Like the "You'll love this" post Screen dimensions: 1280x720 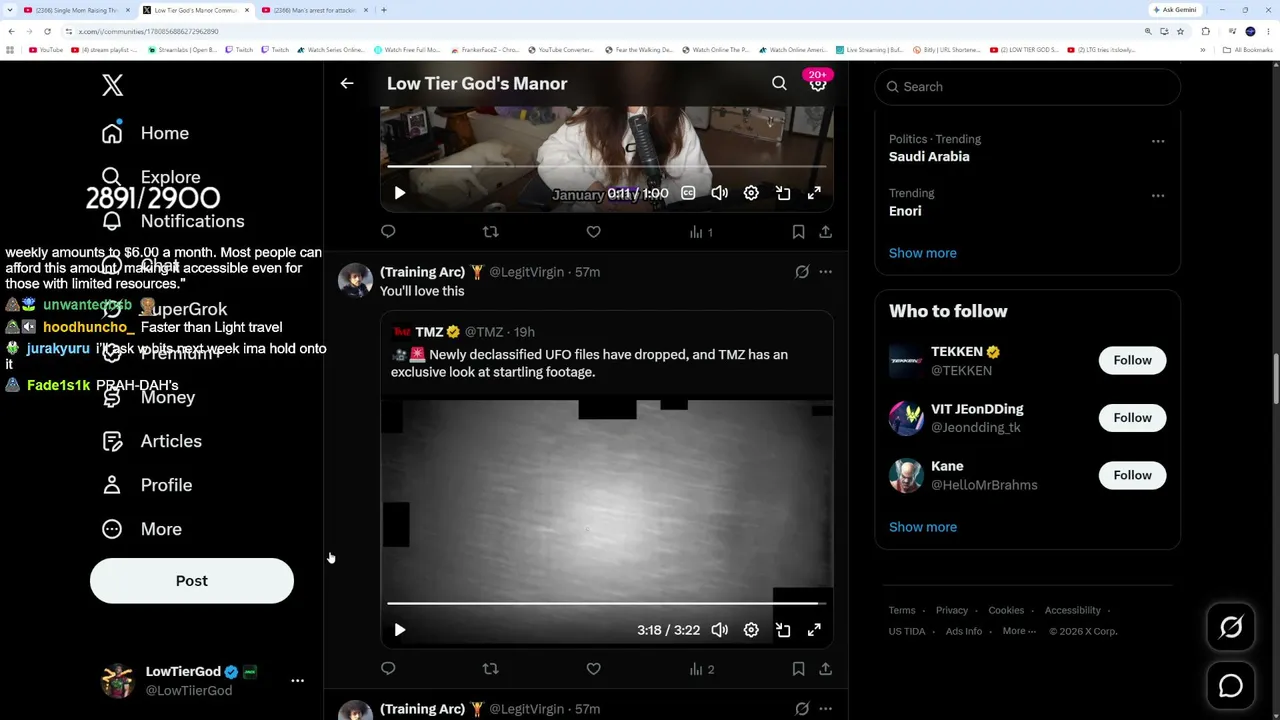tap(593, 669)
